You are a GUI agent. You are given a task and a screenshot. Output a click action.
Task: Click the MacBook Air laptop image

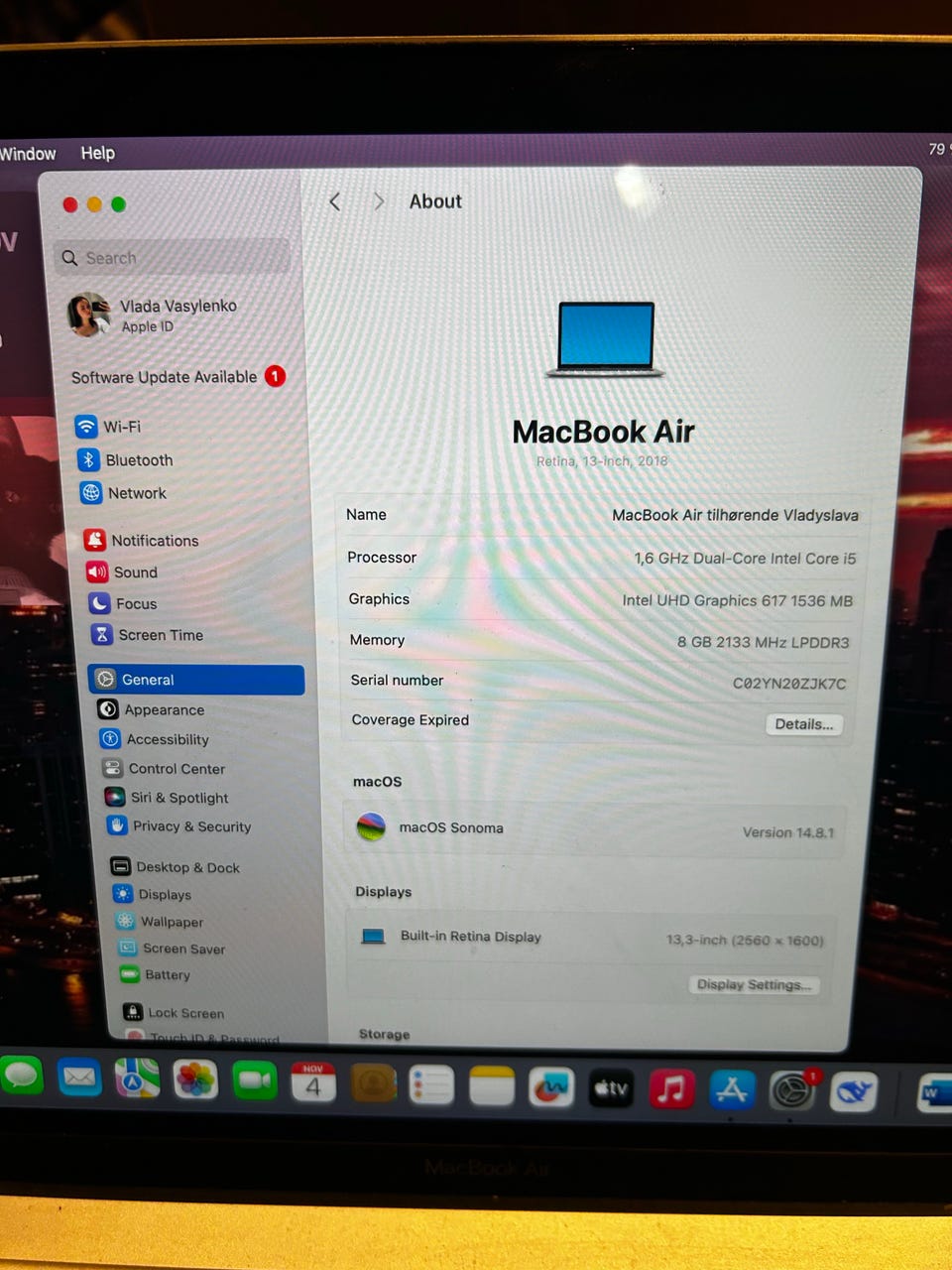pos(606,339)
